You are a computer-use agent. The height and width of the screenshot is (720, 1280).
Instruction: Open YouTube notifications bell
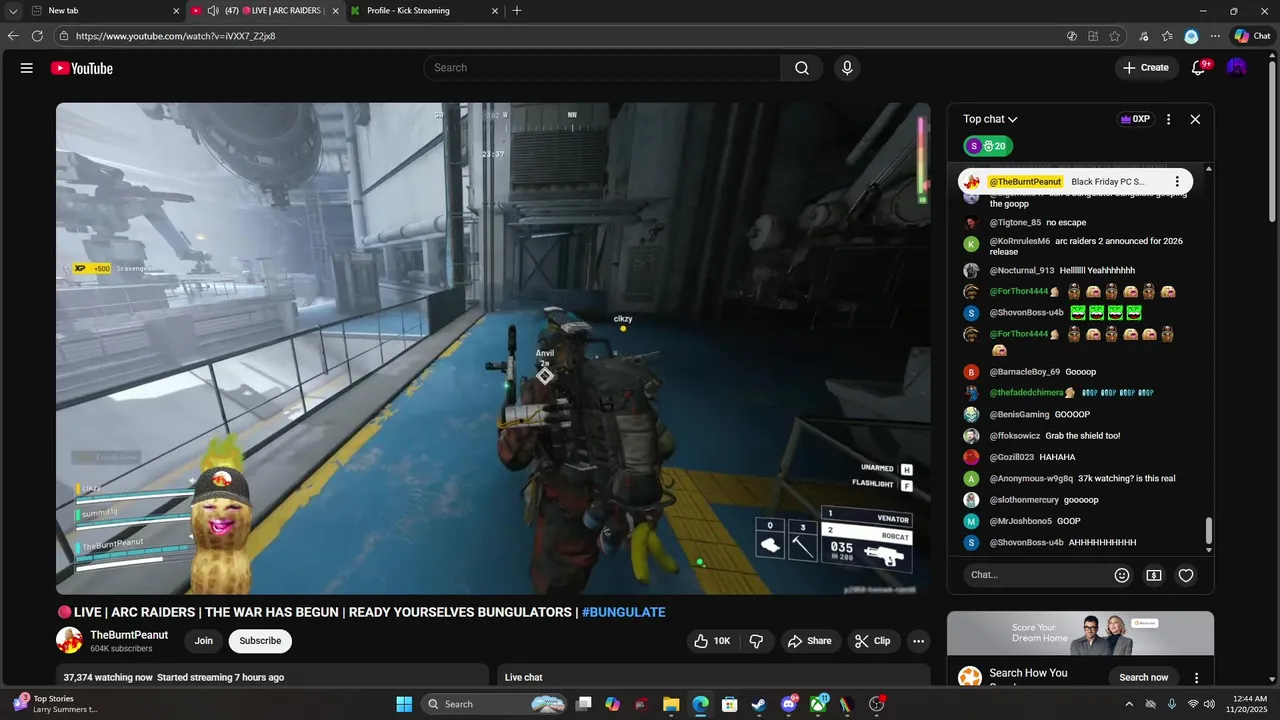coord(1199,68)
